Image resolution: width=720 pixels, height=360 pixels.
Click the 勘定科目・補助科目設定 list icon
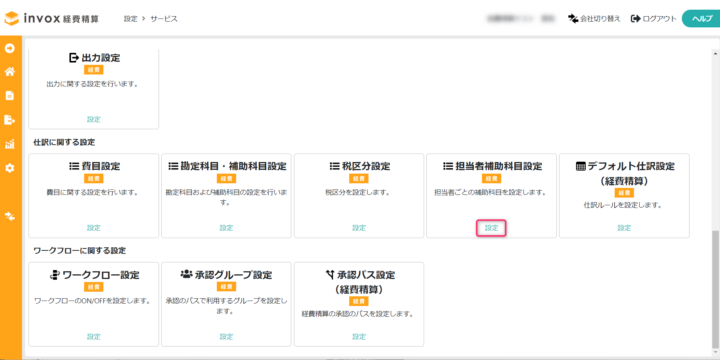[x=173, y=166]
